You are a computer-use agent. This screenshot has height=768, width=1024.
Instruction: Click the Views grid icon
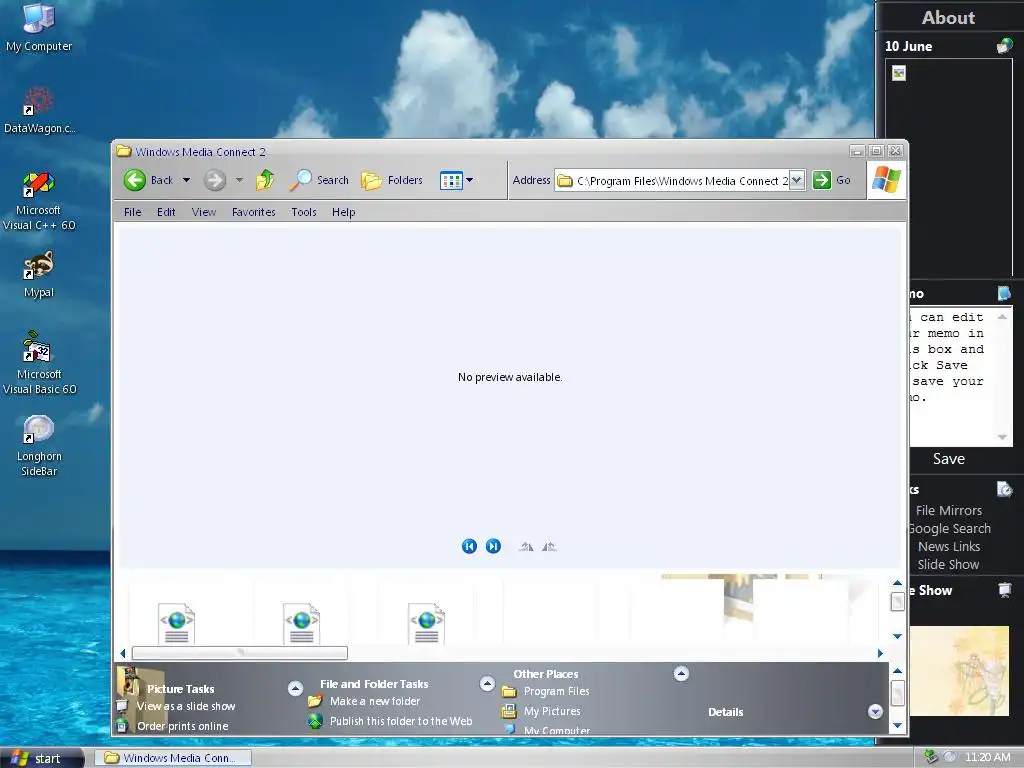451,180
